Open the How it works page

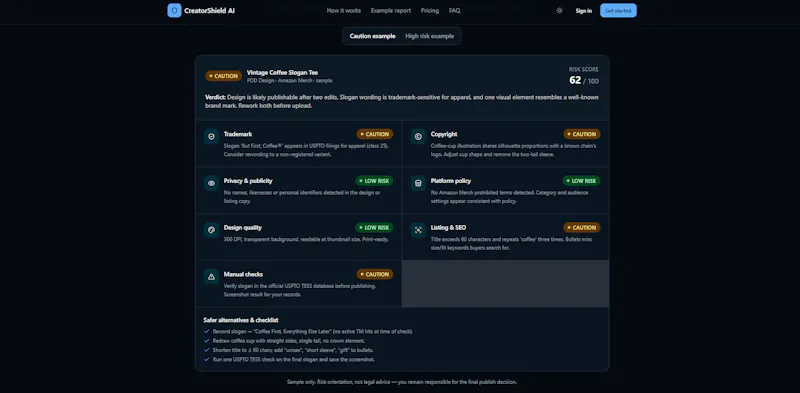pos(344,11)
